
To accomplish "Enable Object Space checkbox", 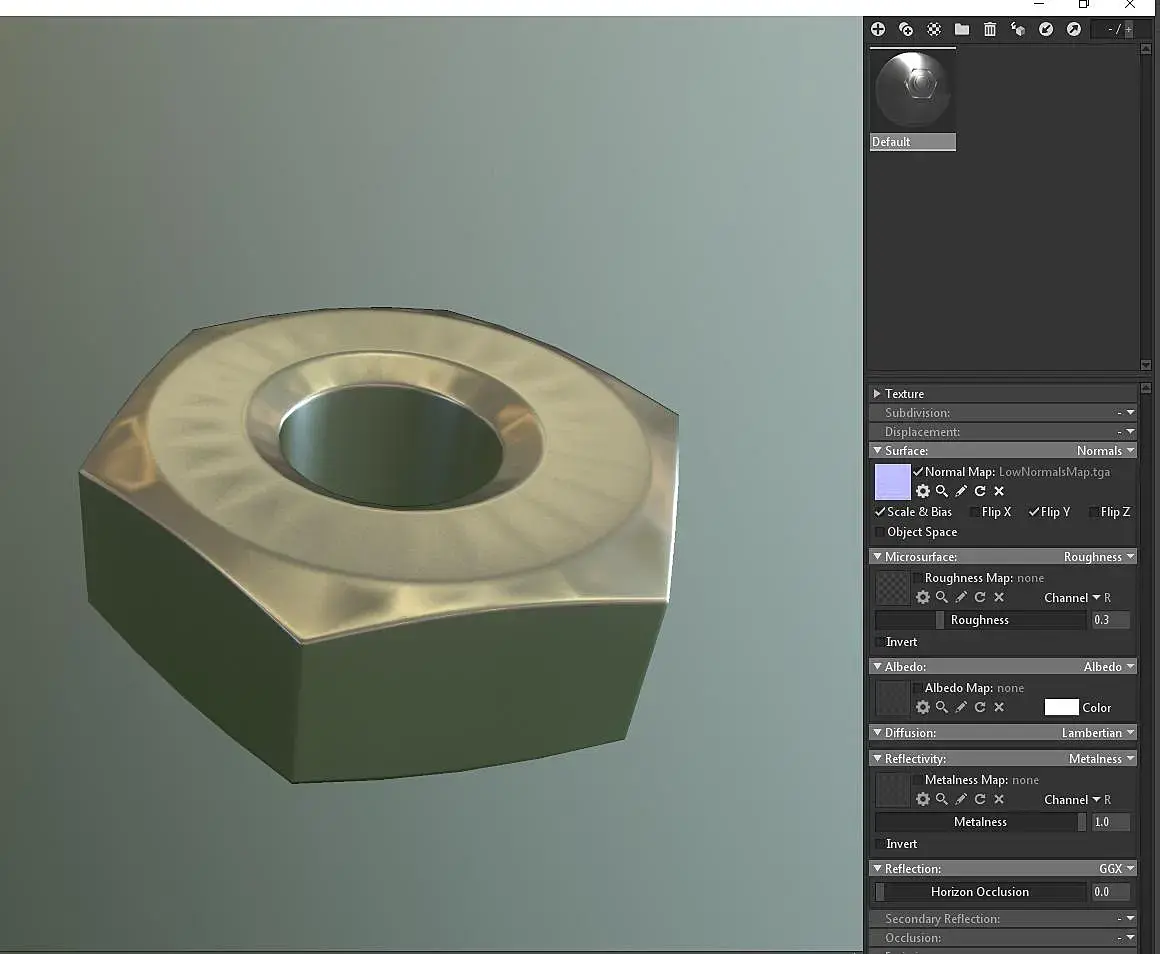I will 880,532.
